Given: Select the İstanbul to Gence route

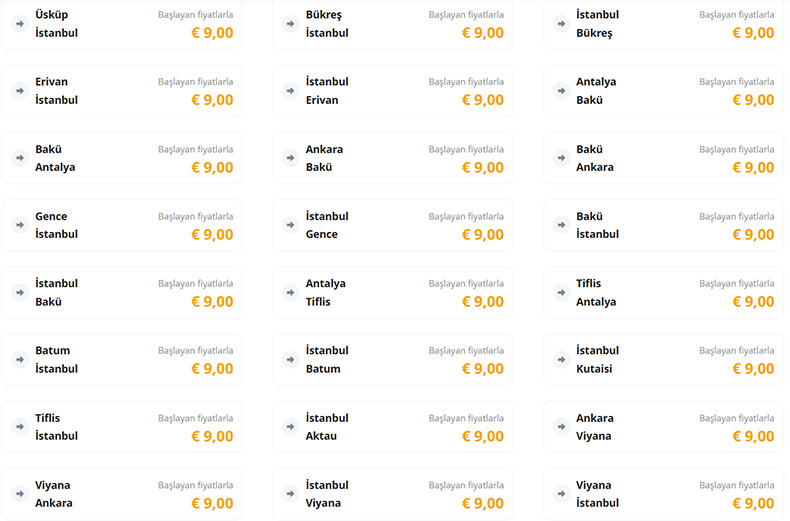Looking at the screenshot, I should tap(392, 225).
